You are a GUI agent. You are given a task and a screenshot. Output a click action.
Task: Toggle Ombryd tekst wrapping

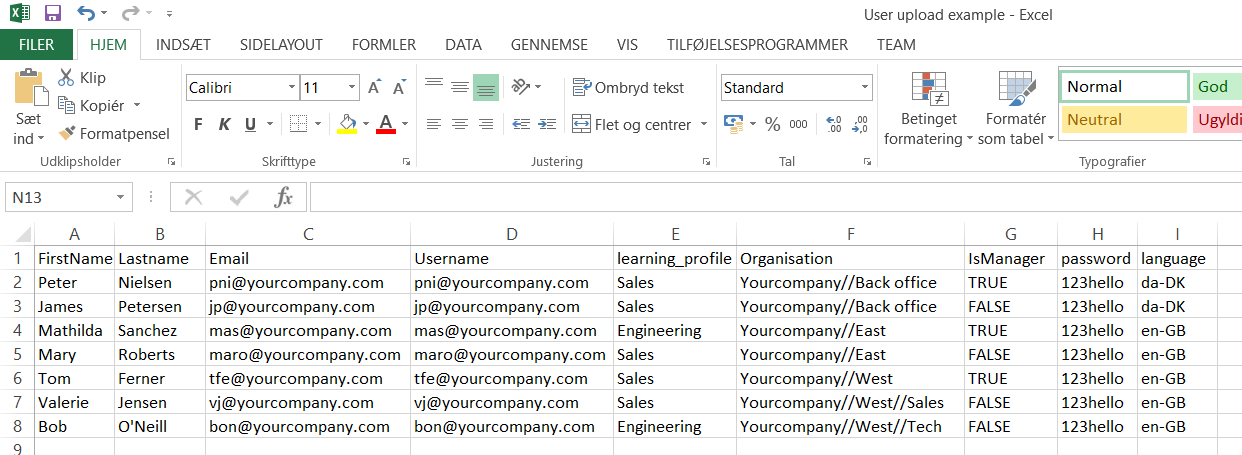tap(628, 88)
